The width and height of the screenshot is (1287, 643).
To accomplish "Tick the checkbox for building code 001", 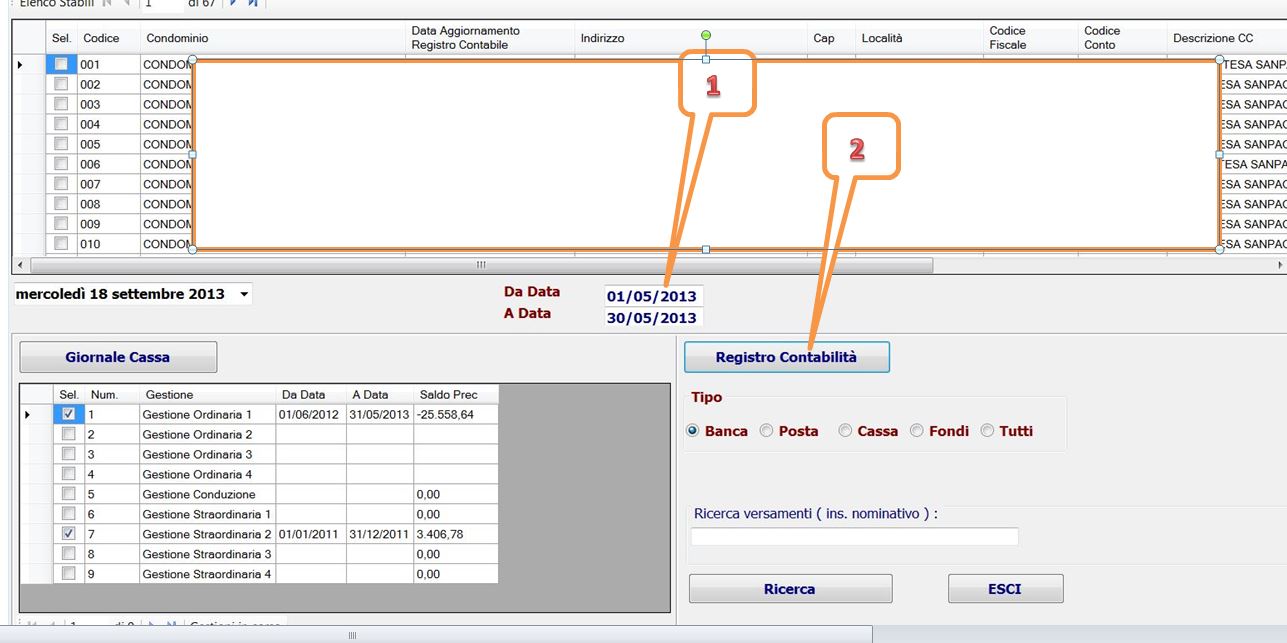I will point(61,64).
